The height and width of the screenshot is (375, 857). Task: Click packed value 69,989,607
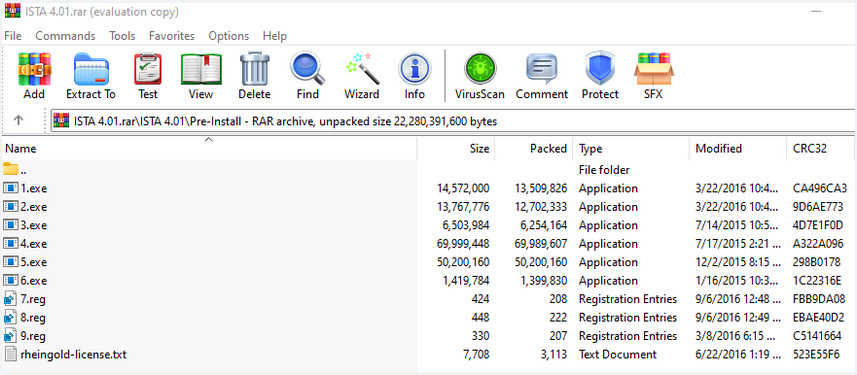coord(541,244)
